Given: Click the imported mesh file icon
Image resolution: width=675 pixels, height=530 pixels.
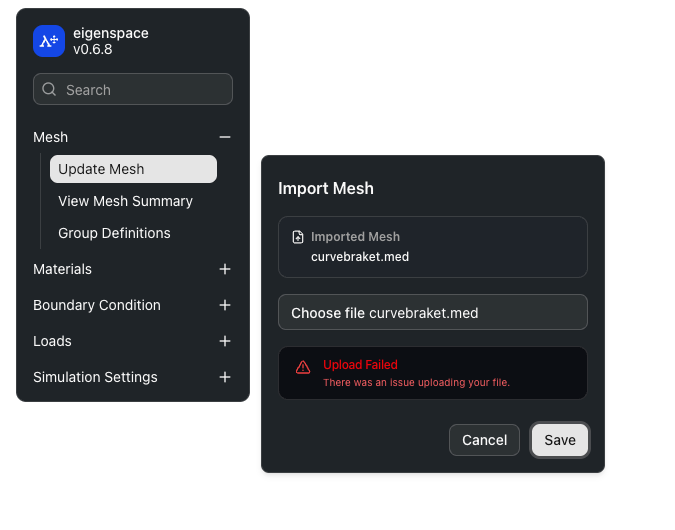Looking at the screenshot, I should 298,237.
